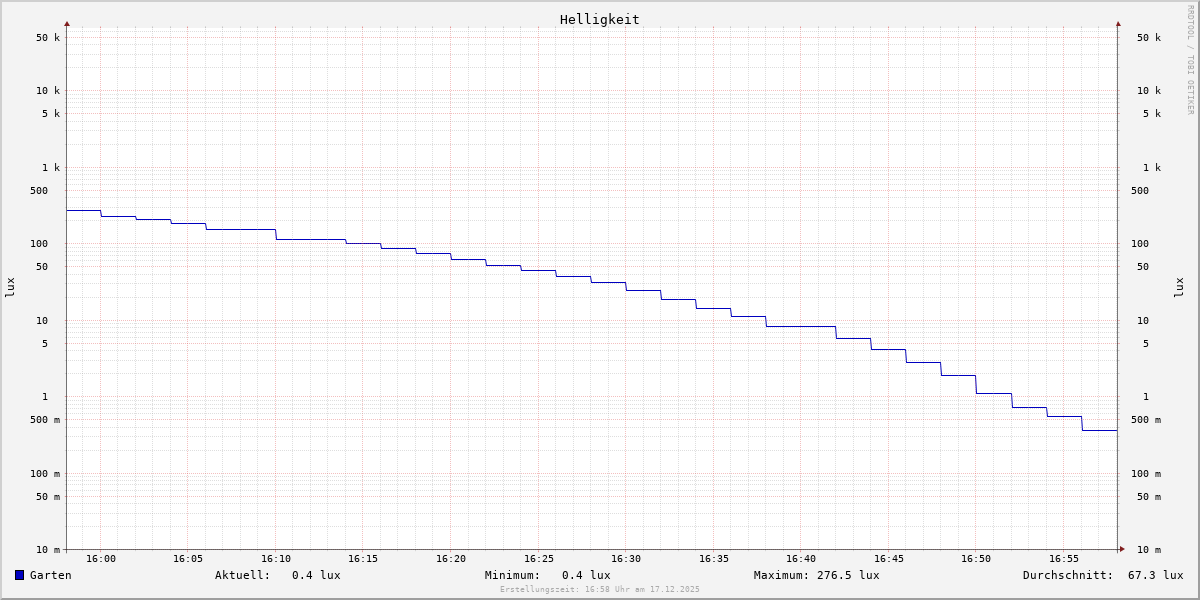Viewport: 1200px width, 600px height.
Task: Click the 16:40 time axis label
Action: point(801,559)
